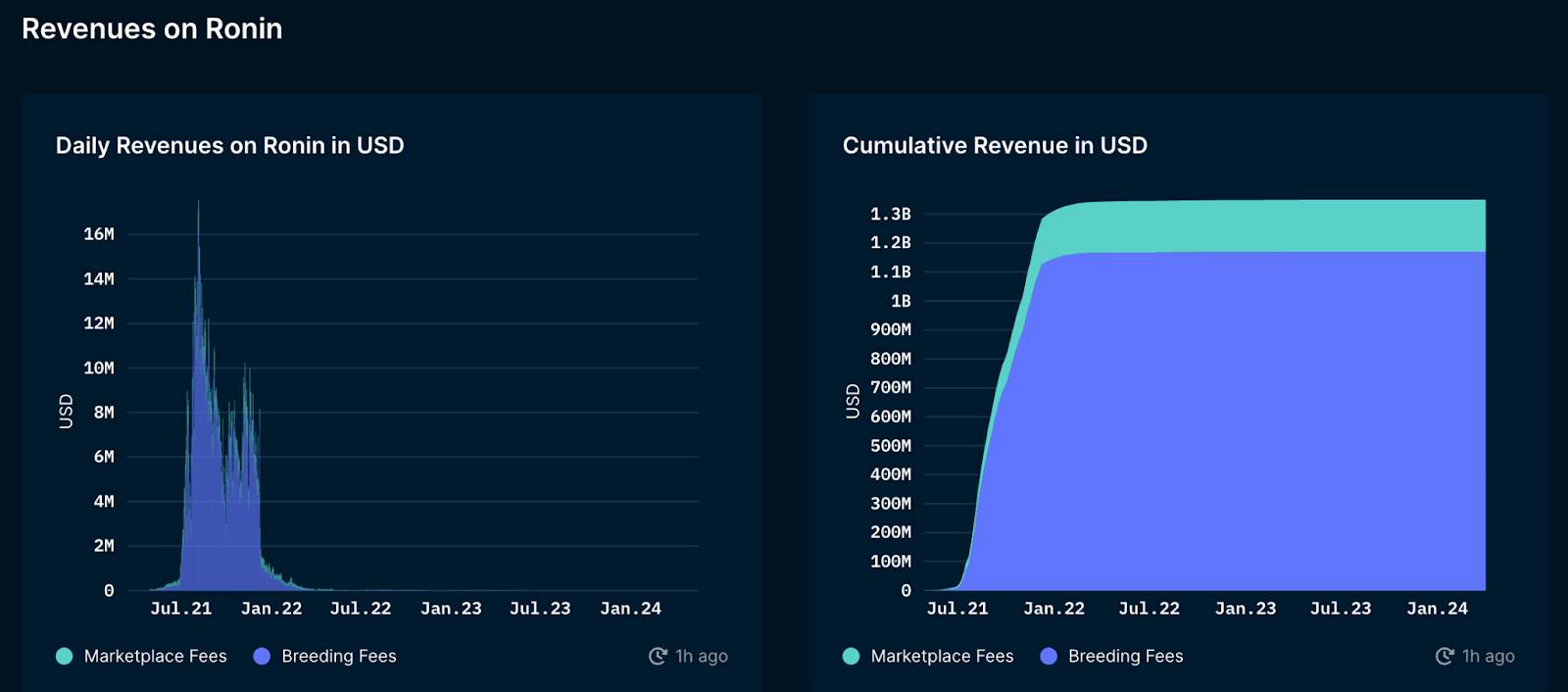
Task: Click the 6M y-axis label
Action: (x=104, y=457)
